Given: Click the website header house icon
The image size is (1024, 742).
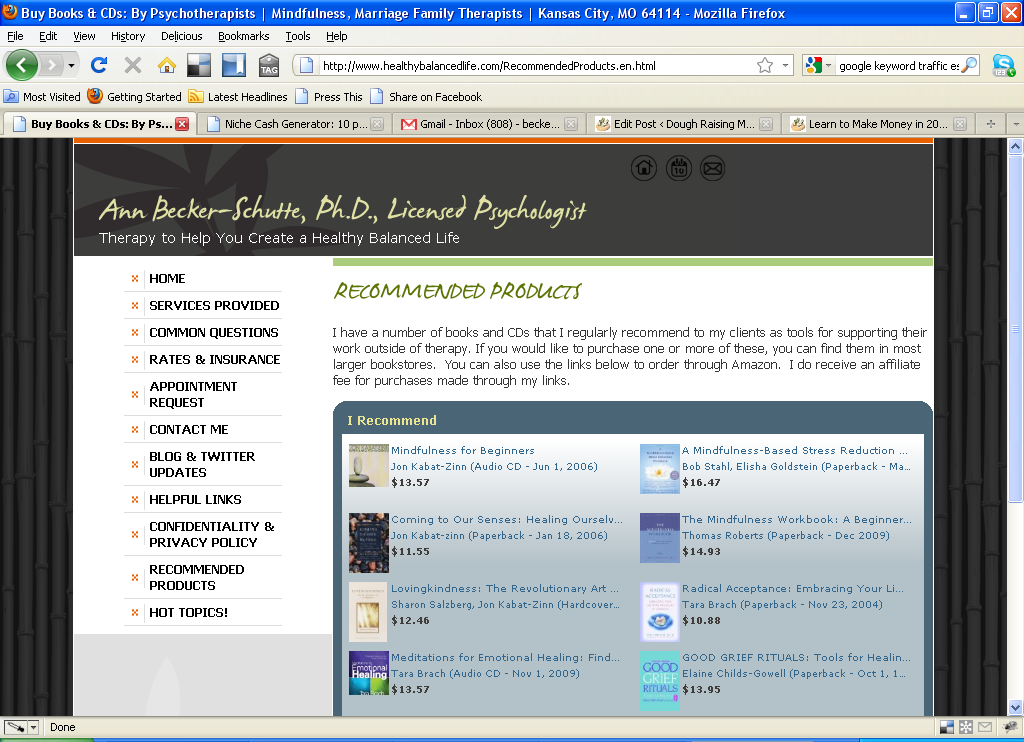Looking at the screenshot, I should tap(644, 169).
